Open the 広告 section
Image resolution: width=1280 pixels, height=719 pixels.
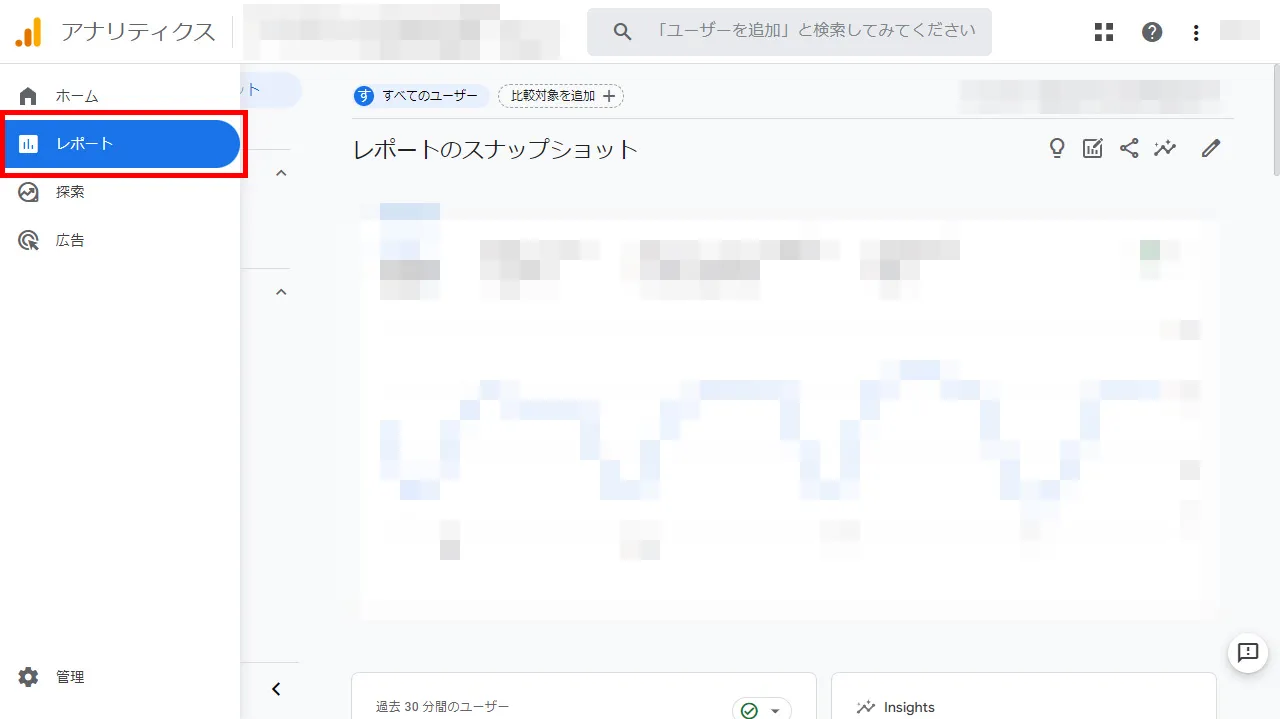click(70, 239)
